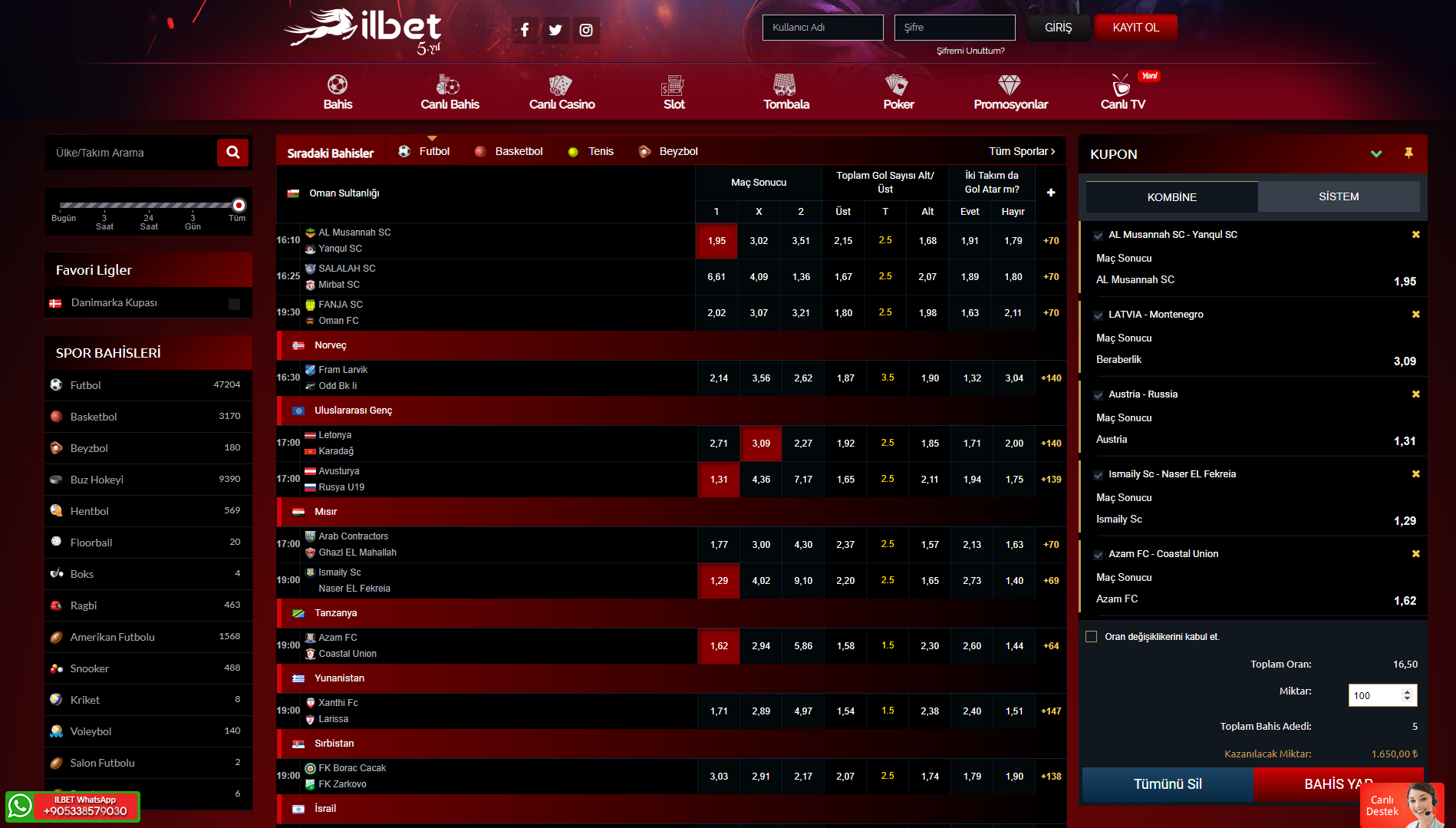
Task: Open ilbet Facebook page icon
Action: [525, 30]
